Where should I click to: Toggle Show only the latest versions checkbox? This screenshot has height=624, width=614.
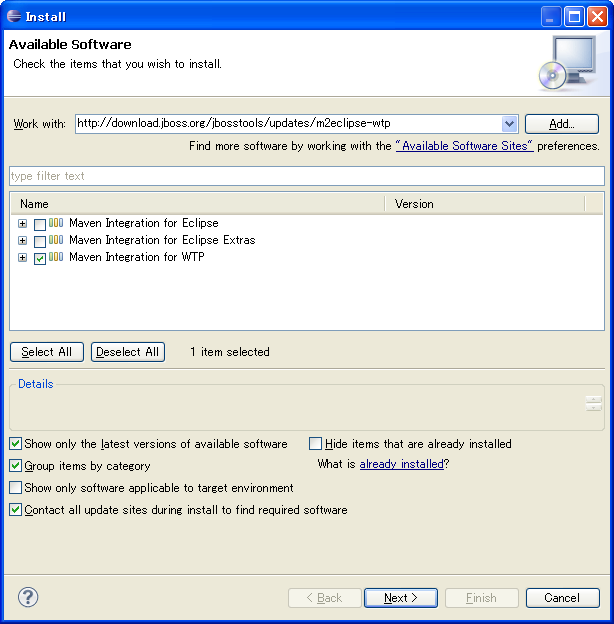coord(16,443)
